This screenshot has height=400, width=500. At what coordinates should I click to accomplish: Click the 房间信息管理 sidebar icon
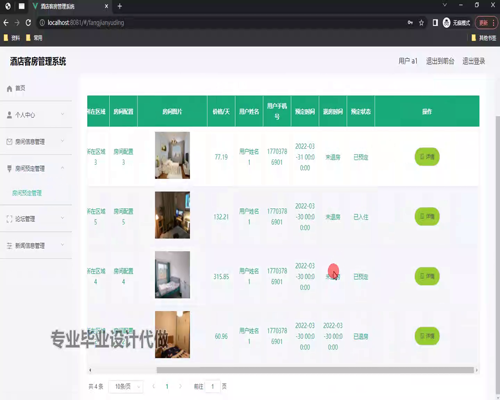tap(9, 142)
